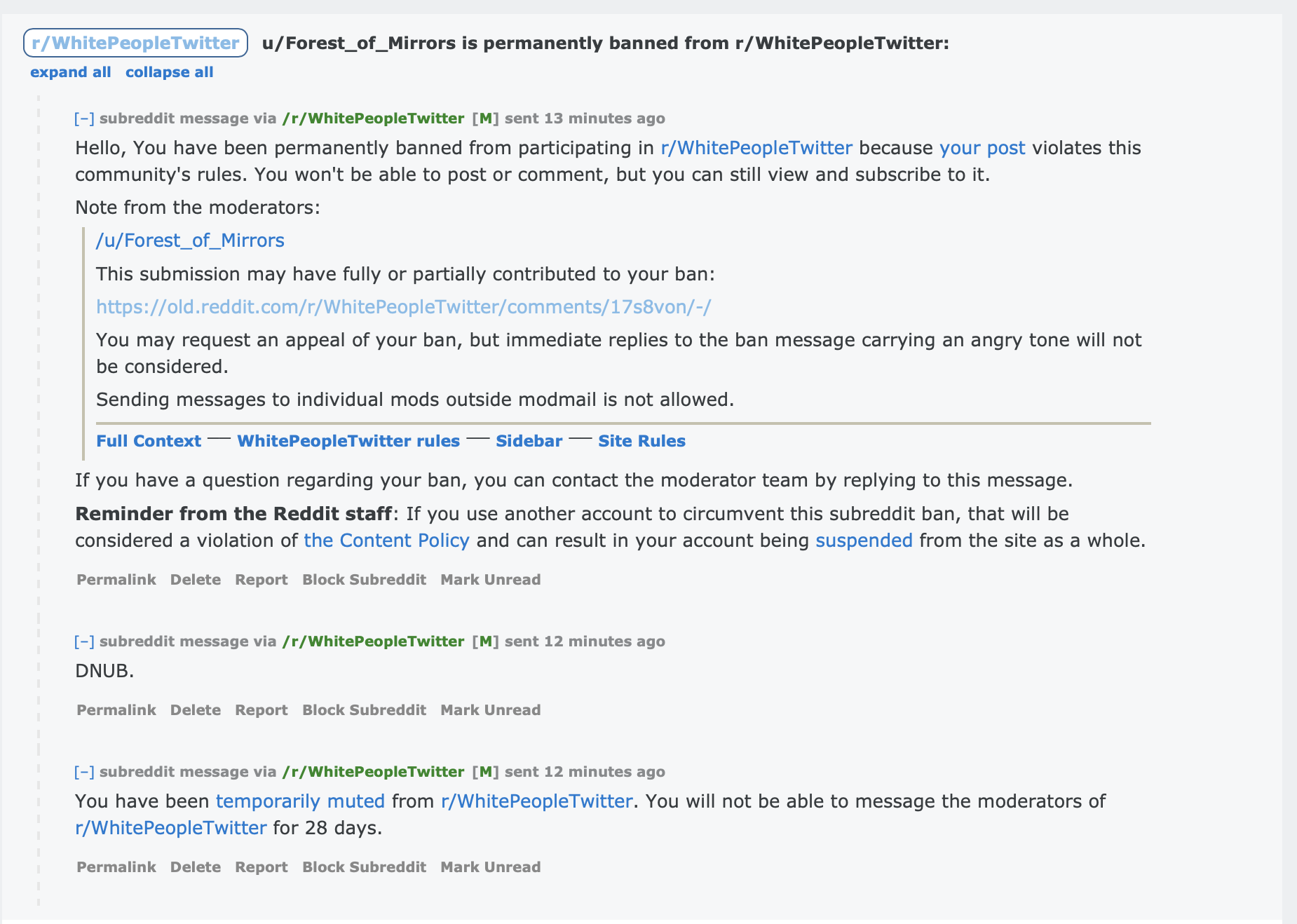The height and width of the screenshot is (924, 1297).
Task: Click the 'suspended' link
Action: pos(864,541)
